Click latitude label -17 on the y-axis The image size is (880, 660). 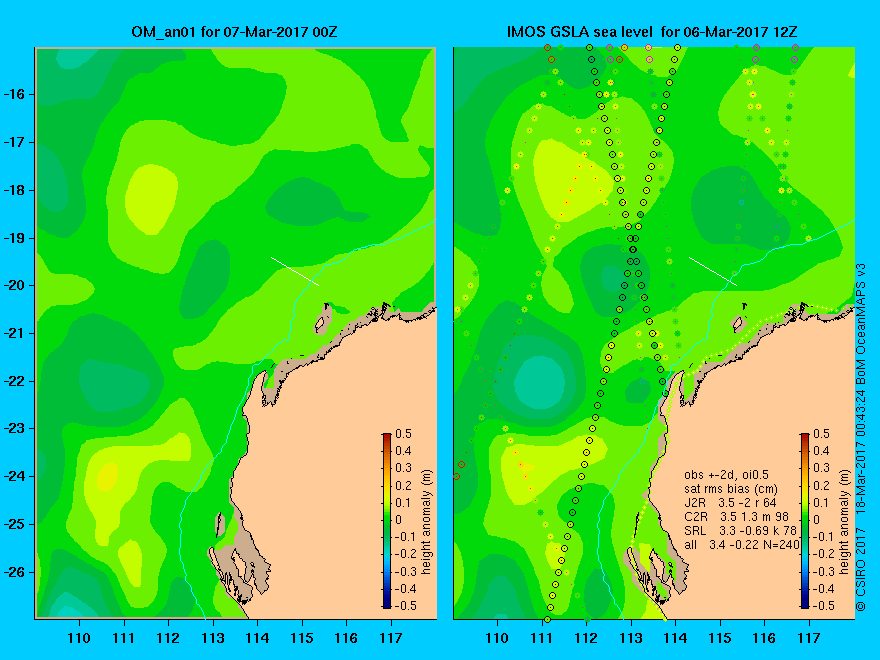15,143
